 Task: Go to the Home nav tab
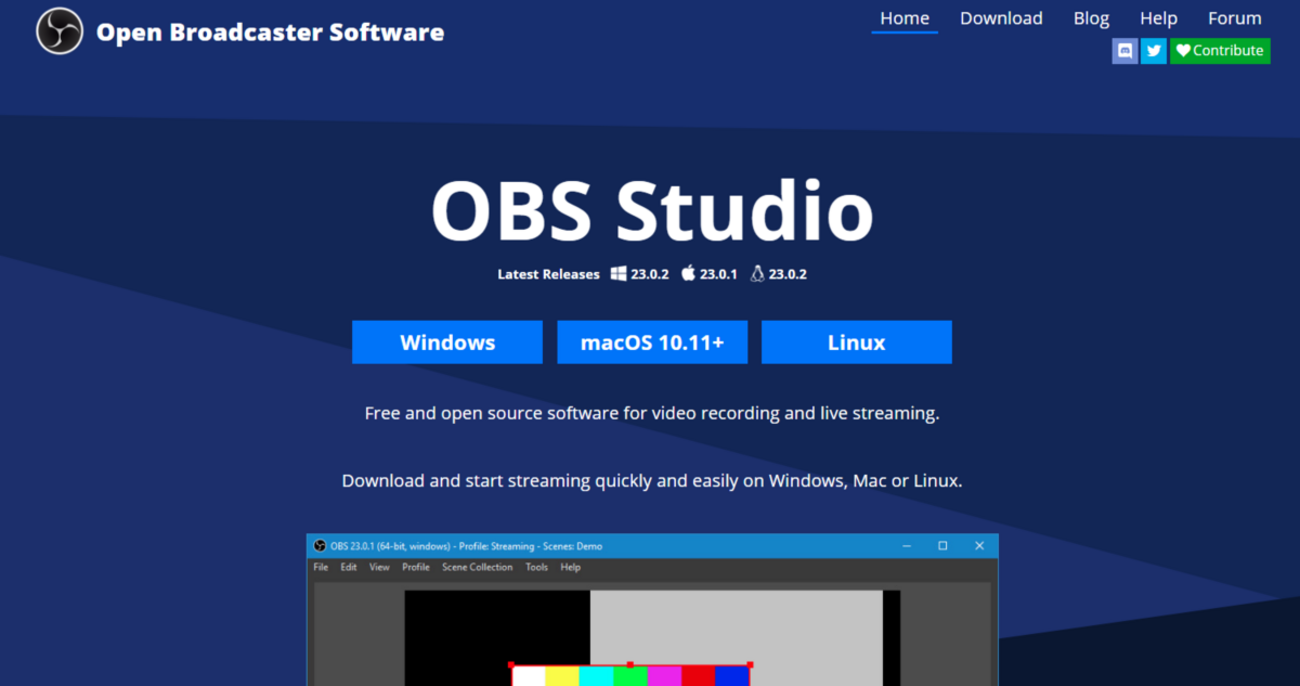click(904, 18)
